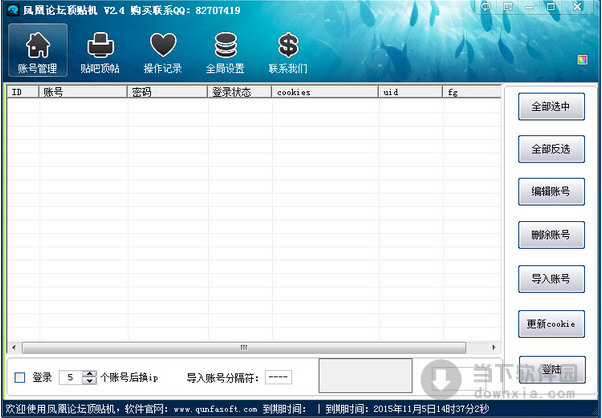The width and height of the screenshot is (602, 418).
Task: Click the 删除账号 button
Action: [x=551, y=235]
